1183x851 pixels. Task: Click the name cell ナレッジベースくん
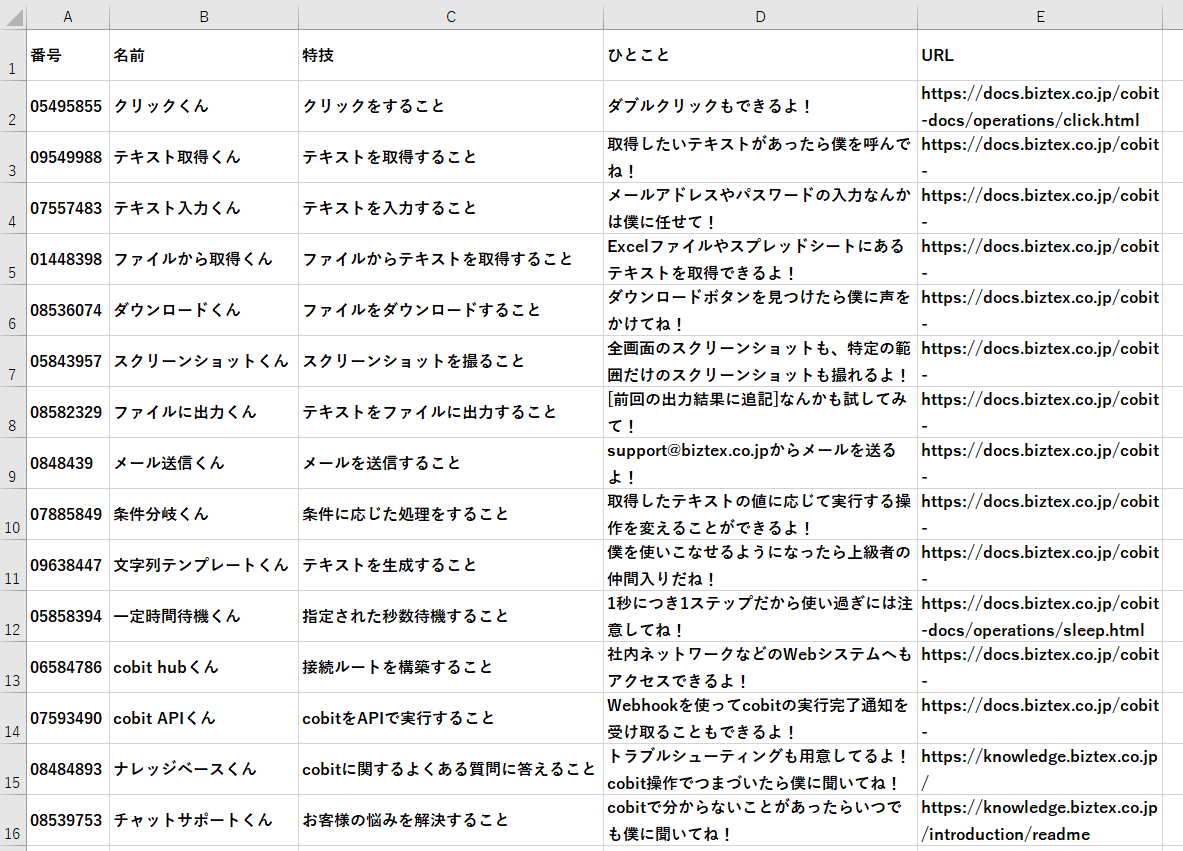coord(204,770)
